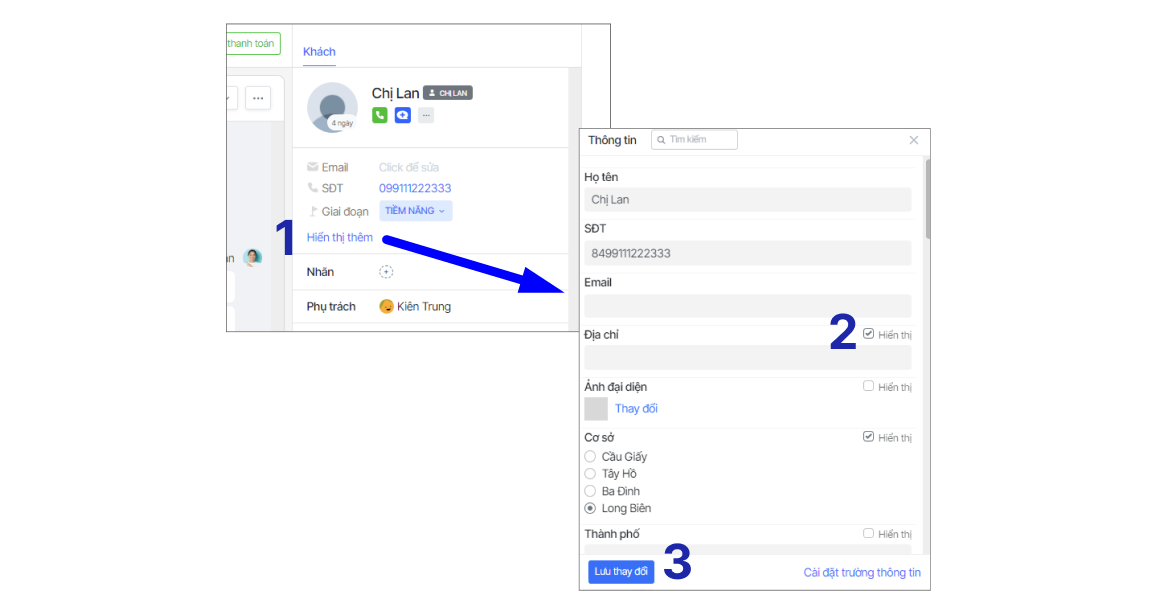1172x615 pixels.
Task: Click the Kiên Trung assignee avatar
Action: click(387, 307)
